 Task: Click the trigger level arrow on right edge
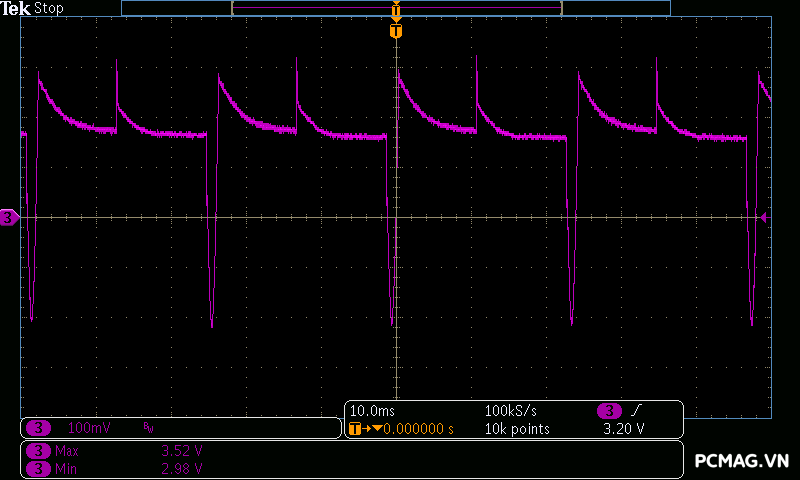(763, 217)
